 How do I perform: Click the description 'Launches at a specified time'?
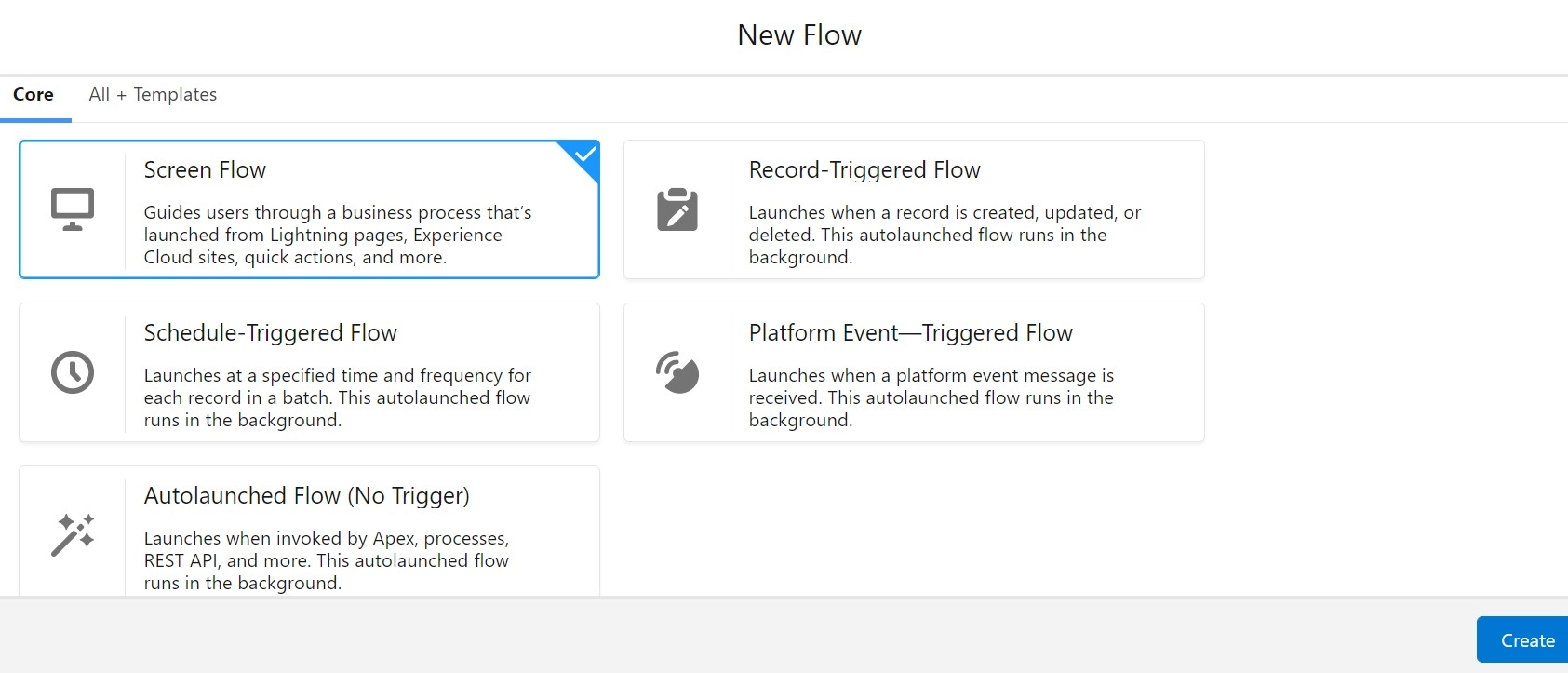click(x=338, y=398)
